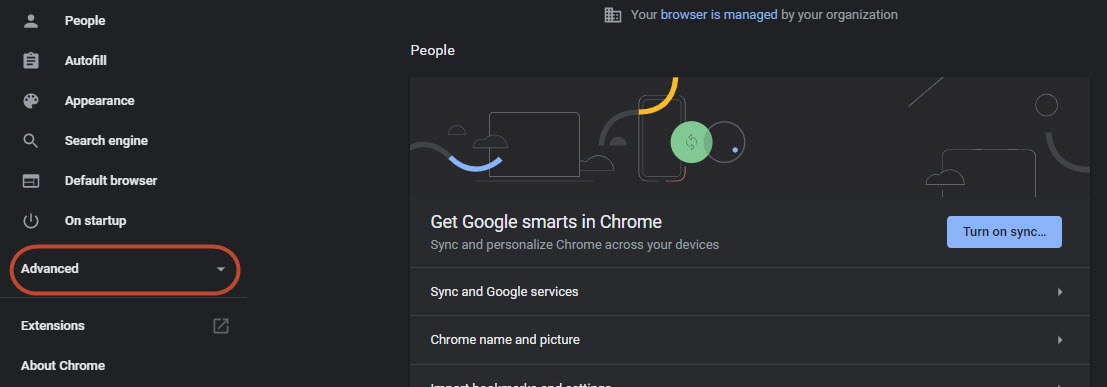Click arrow beside Sync and Google services
Viewport: 1107px width, 387px height.
[1060, 292]
